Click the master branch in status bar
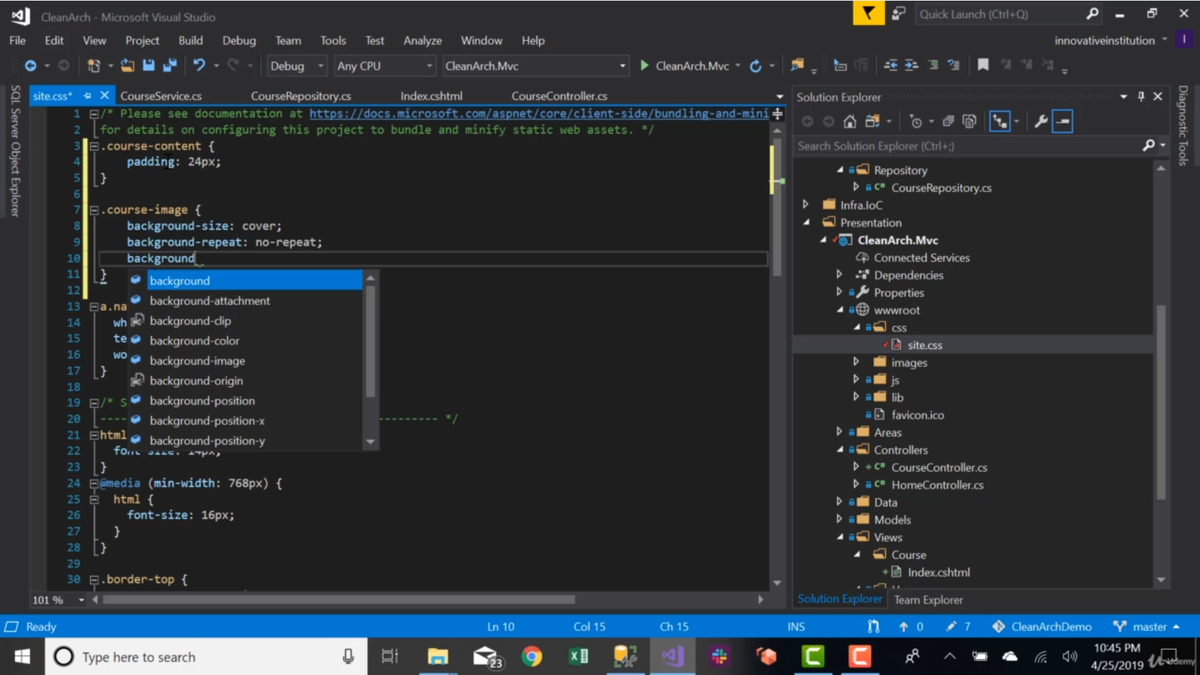The height and width of the screenshot is (675, 1200). point(1147,626)
